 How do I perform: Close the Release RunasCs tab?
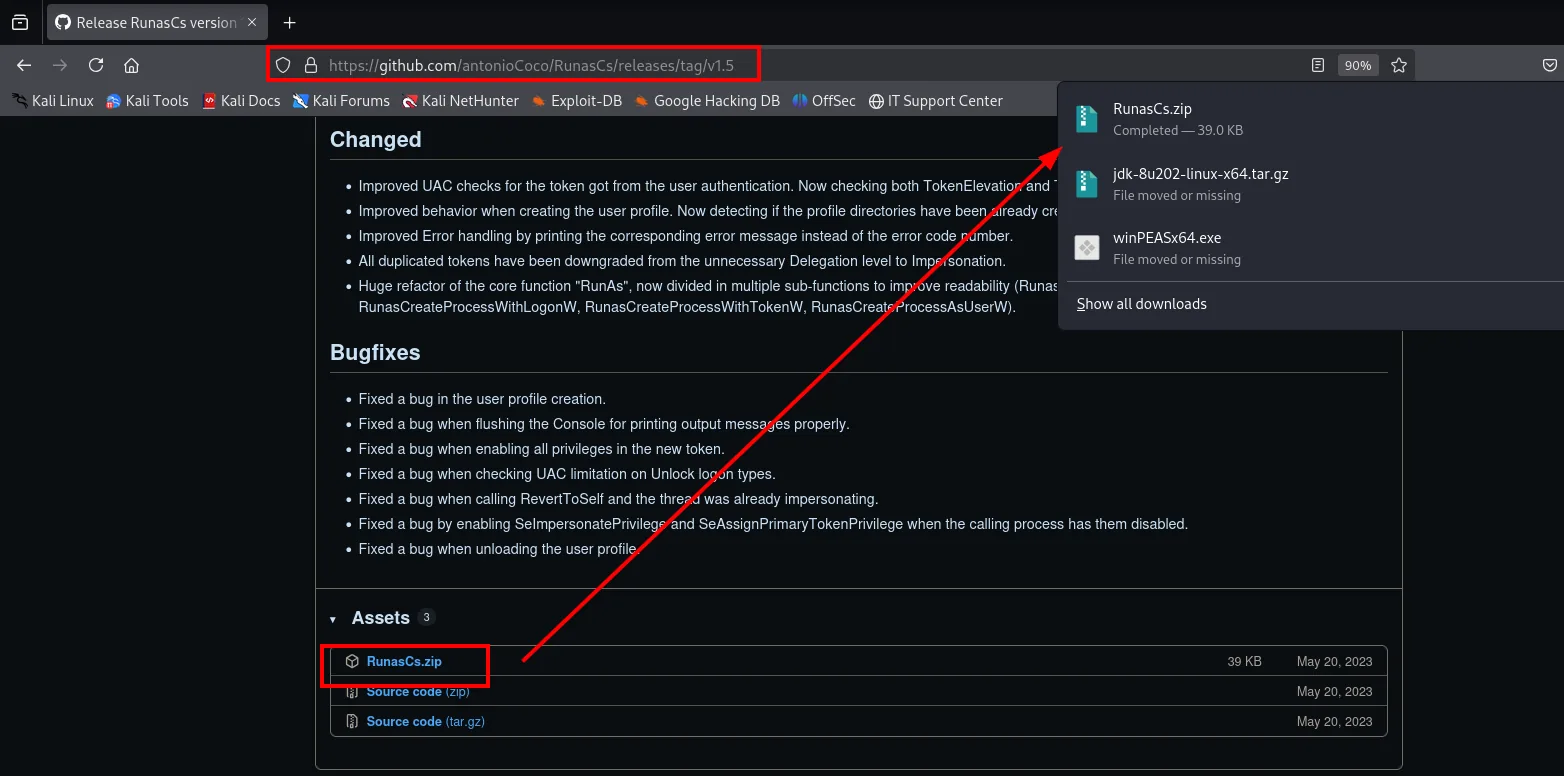[x=253, y=22]
